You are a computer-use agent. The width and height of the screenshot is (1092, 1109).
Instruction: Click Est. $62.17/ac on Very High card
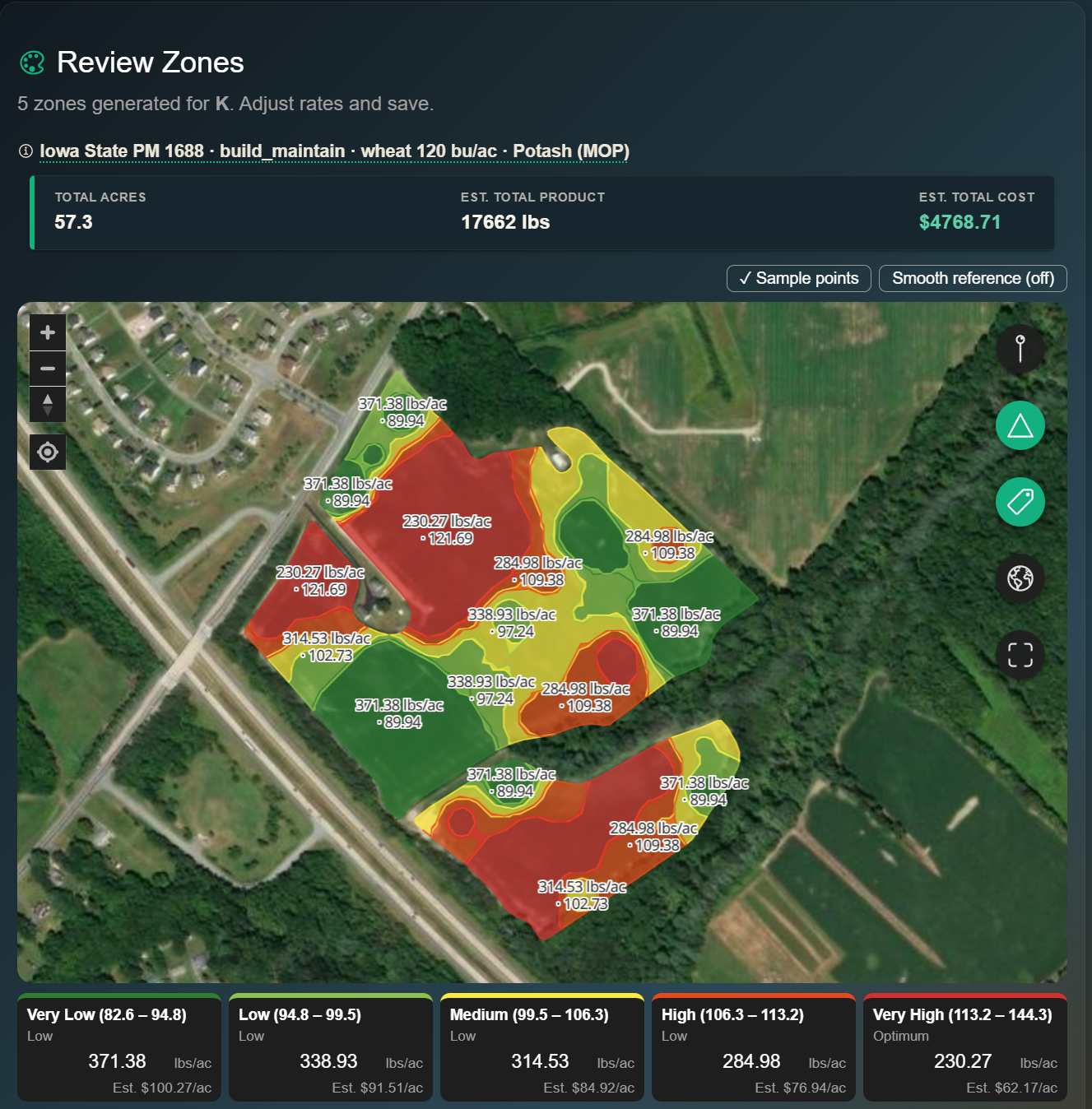click(x=1012, y=1088)
